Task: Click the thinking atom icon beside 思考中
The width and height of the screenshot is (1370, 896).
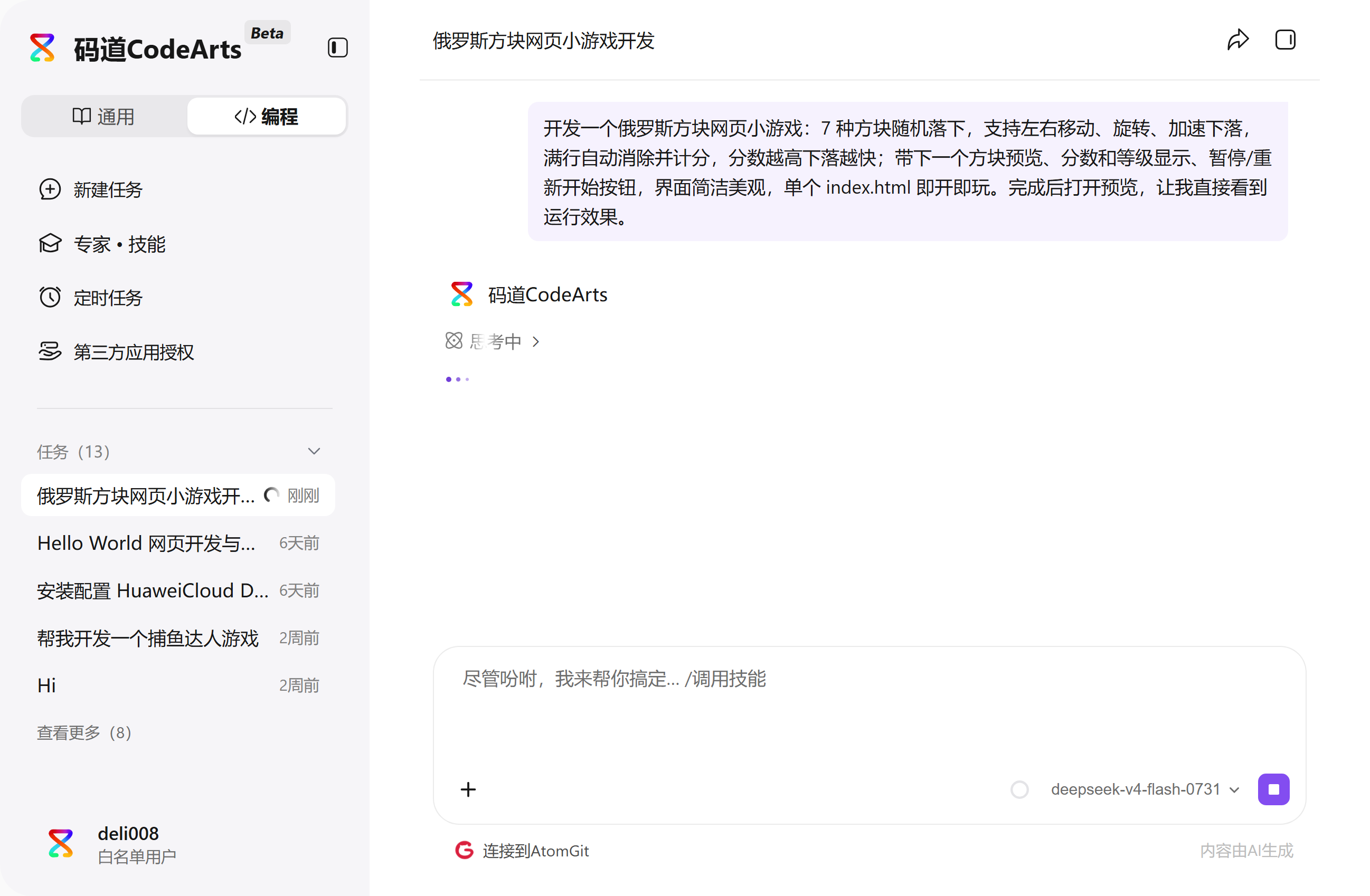Action: [453, 341]
